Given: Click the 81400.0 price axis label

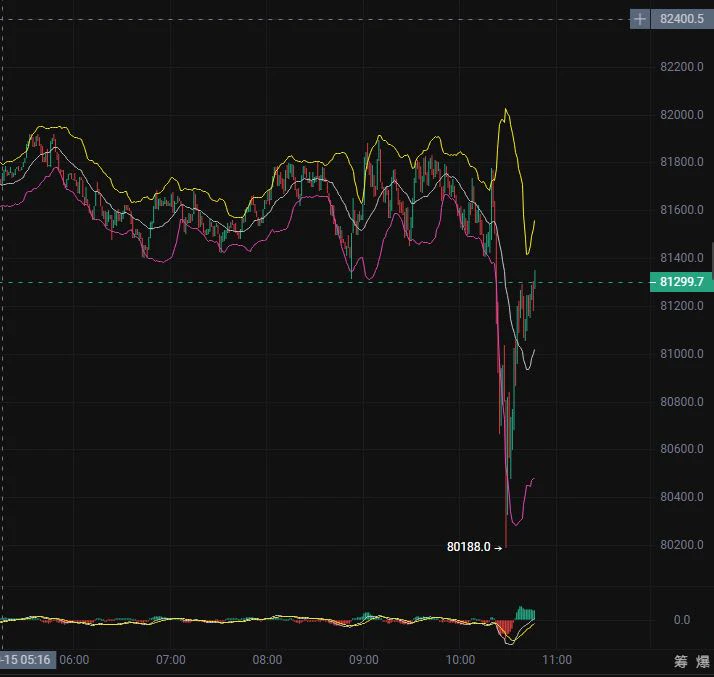Looking at the screenshot, I should (x=682, y=258).
